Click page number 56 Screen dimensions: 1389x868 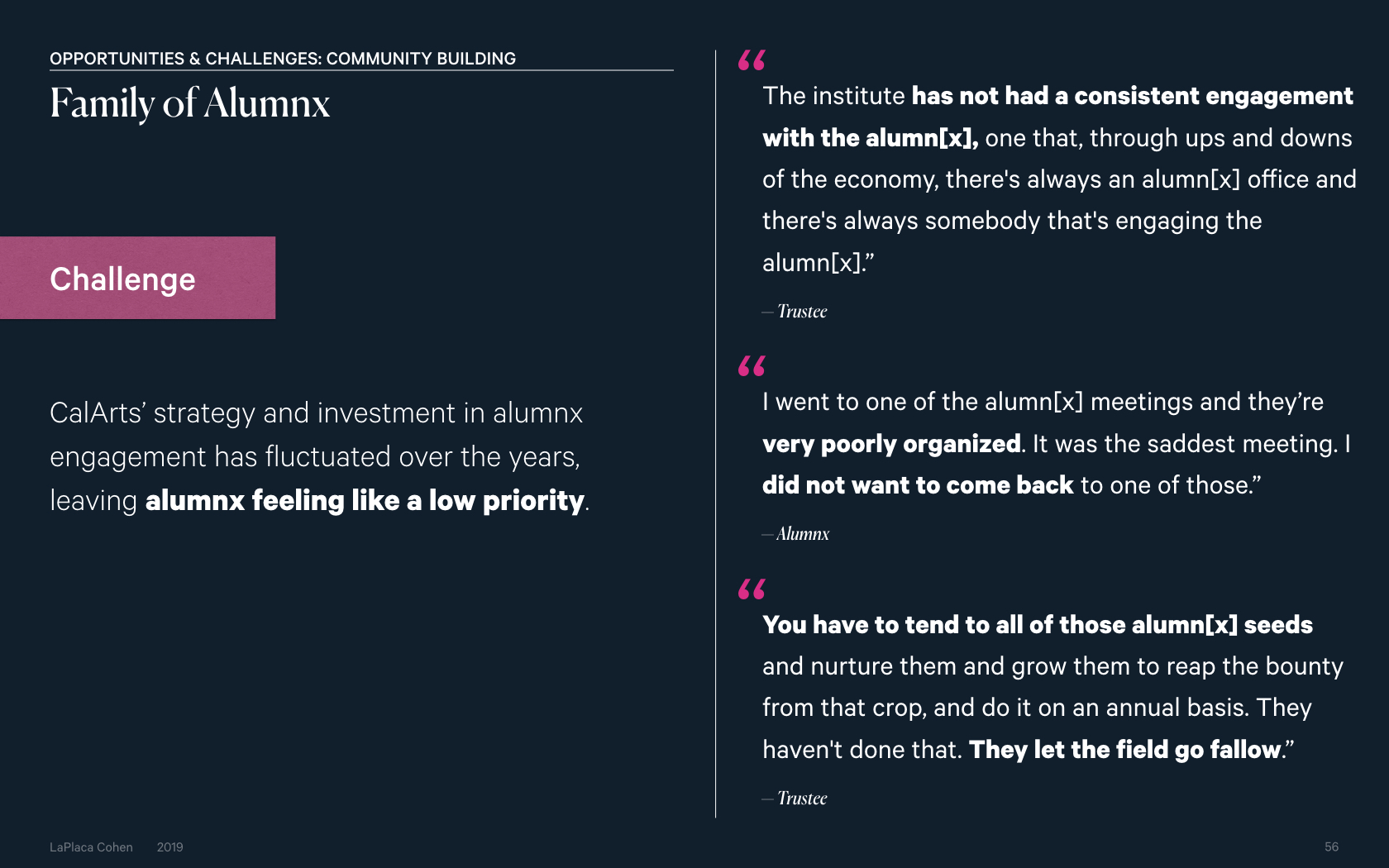[x=1331, y=847]
